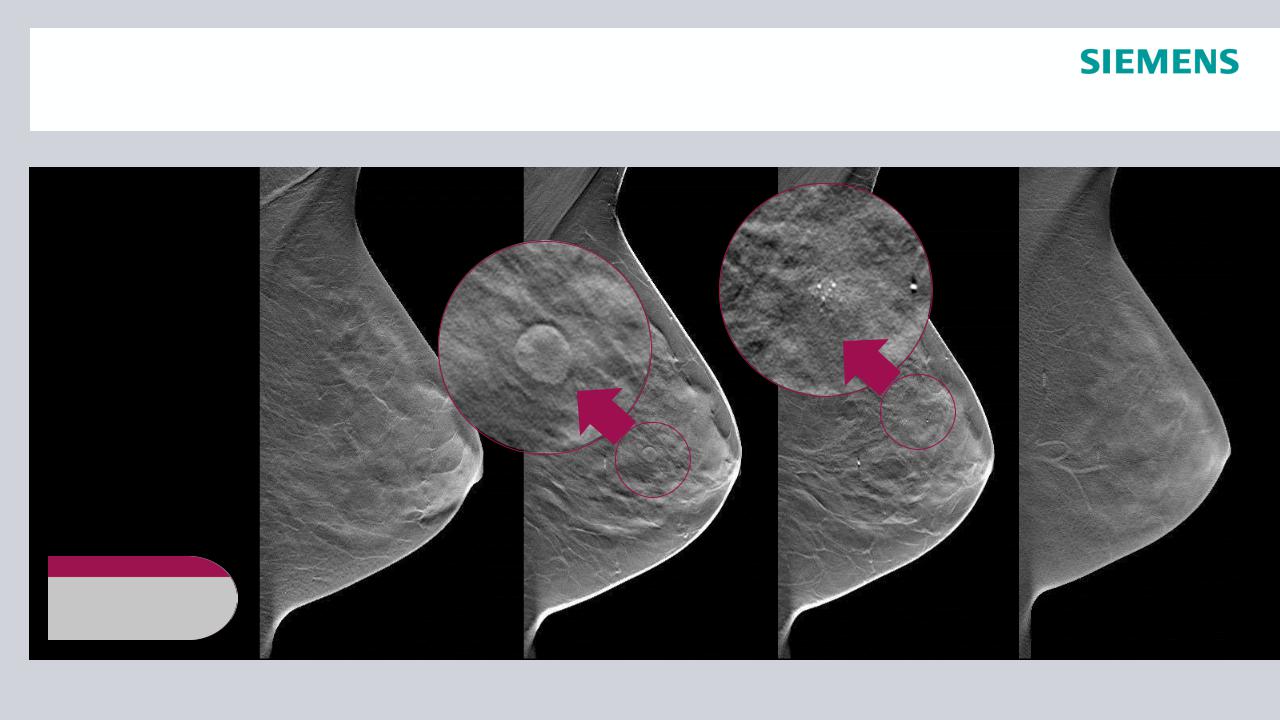Click the small bright marker in the blurry mammogram
Screen dimensions: 1280x720
(1043, 379)
